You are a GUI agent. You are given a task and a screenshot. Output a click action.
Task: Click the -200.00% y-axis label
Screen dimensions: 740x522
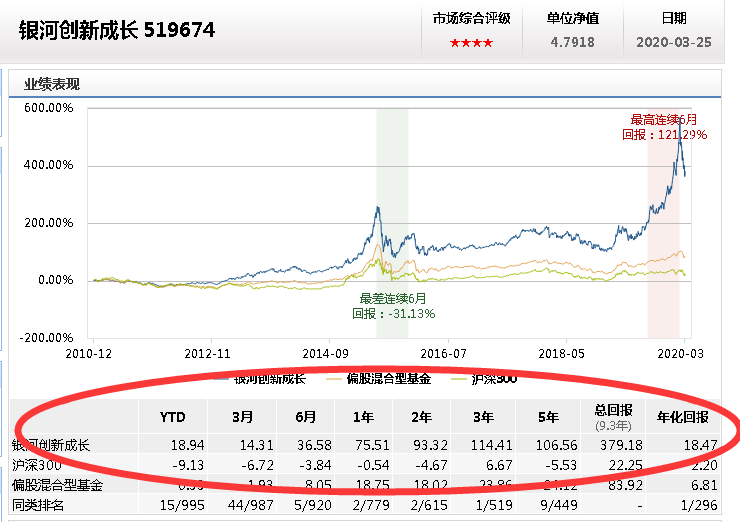click(46, 338)
